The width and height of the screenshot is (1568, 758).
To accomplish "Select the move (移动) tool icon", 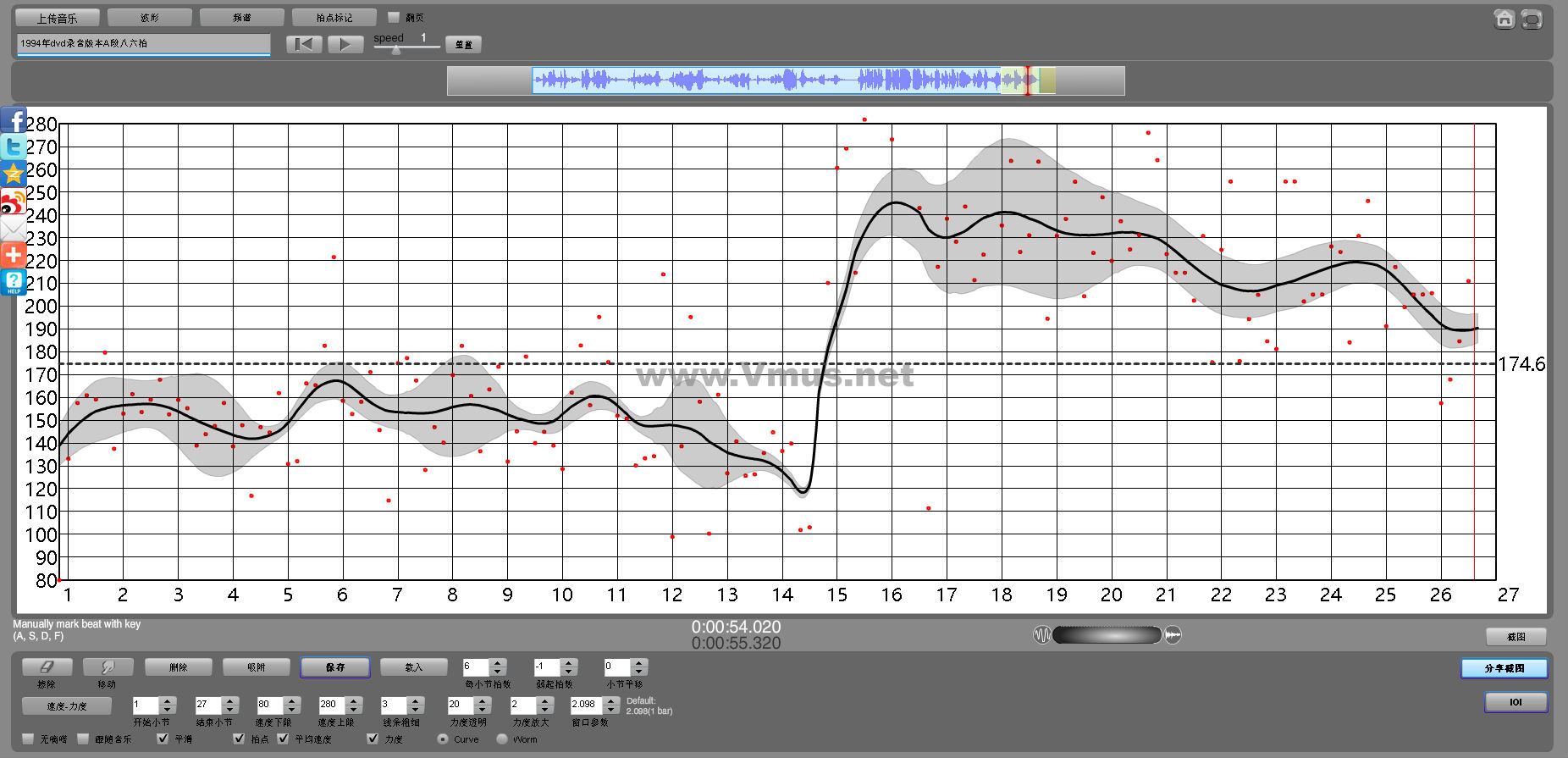I will (108, 667).
